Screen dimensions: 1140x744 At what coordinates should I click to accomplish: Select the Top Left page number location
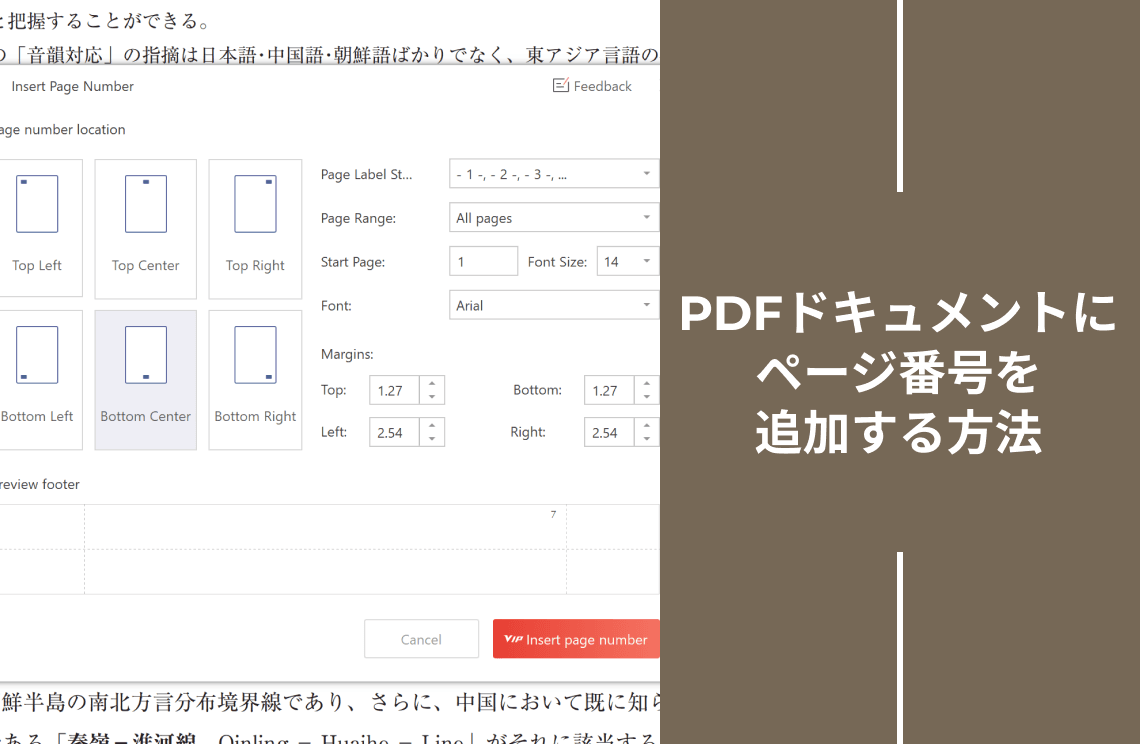37,228
